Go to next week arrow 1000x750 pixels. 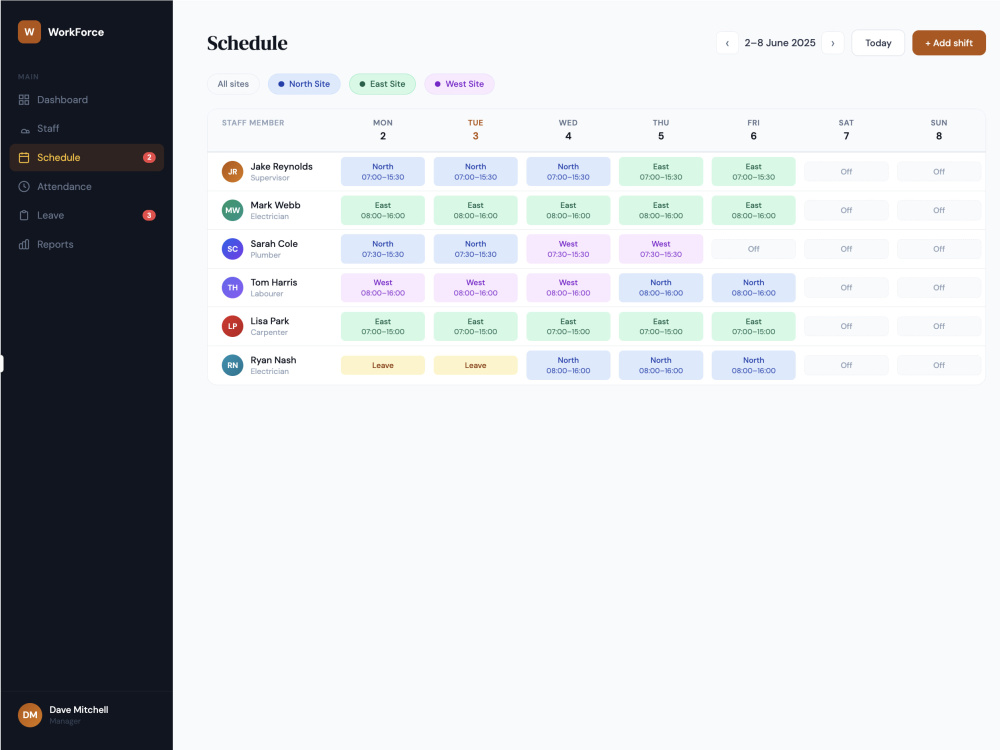[833, 43]
